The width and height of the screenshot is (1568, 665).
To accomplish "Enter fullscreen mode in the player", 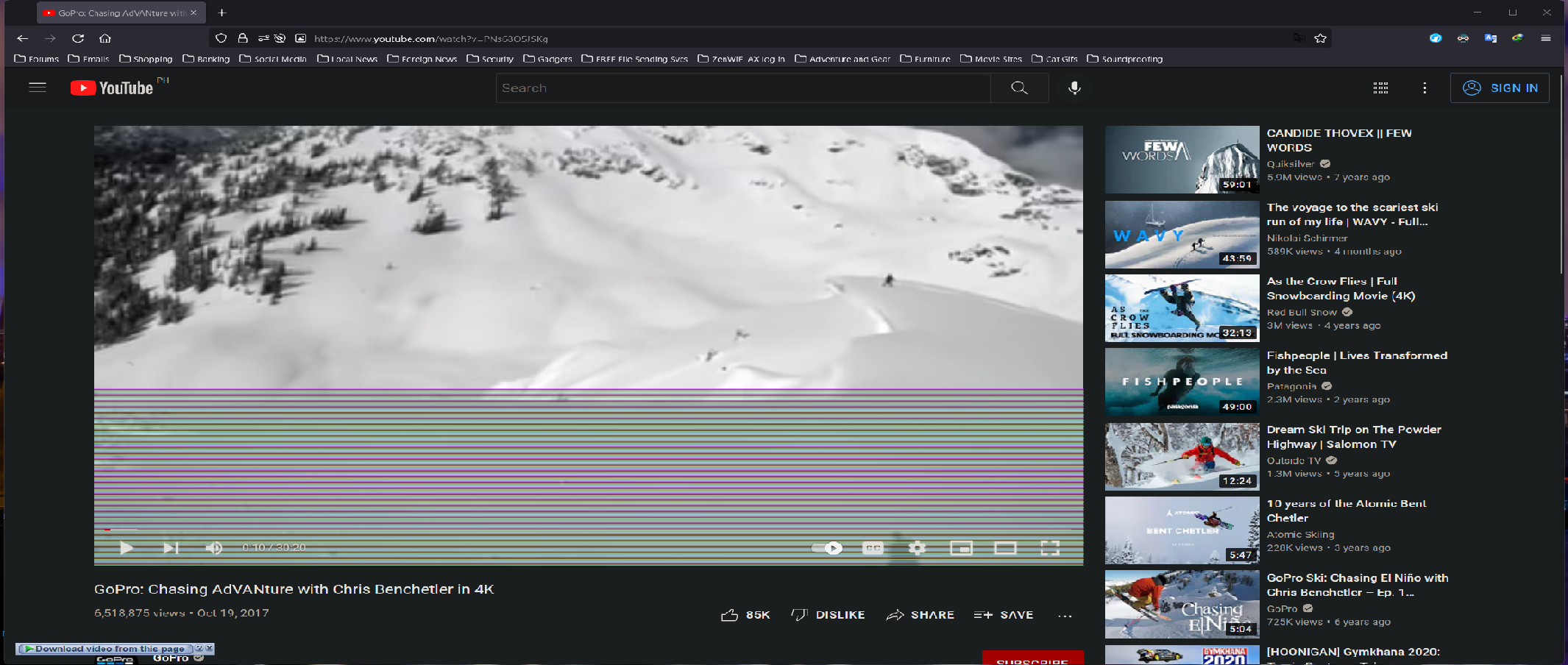I will point(1050,548).
